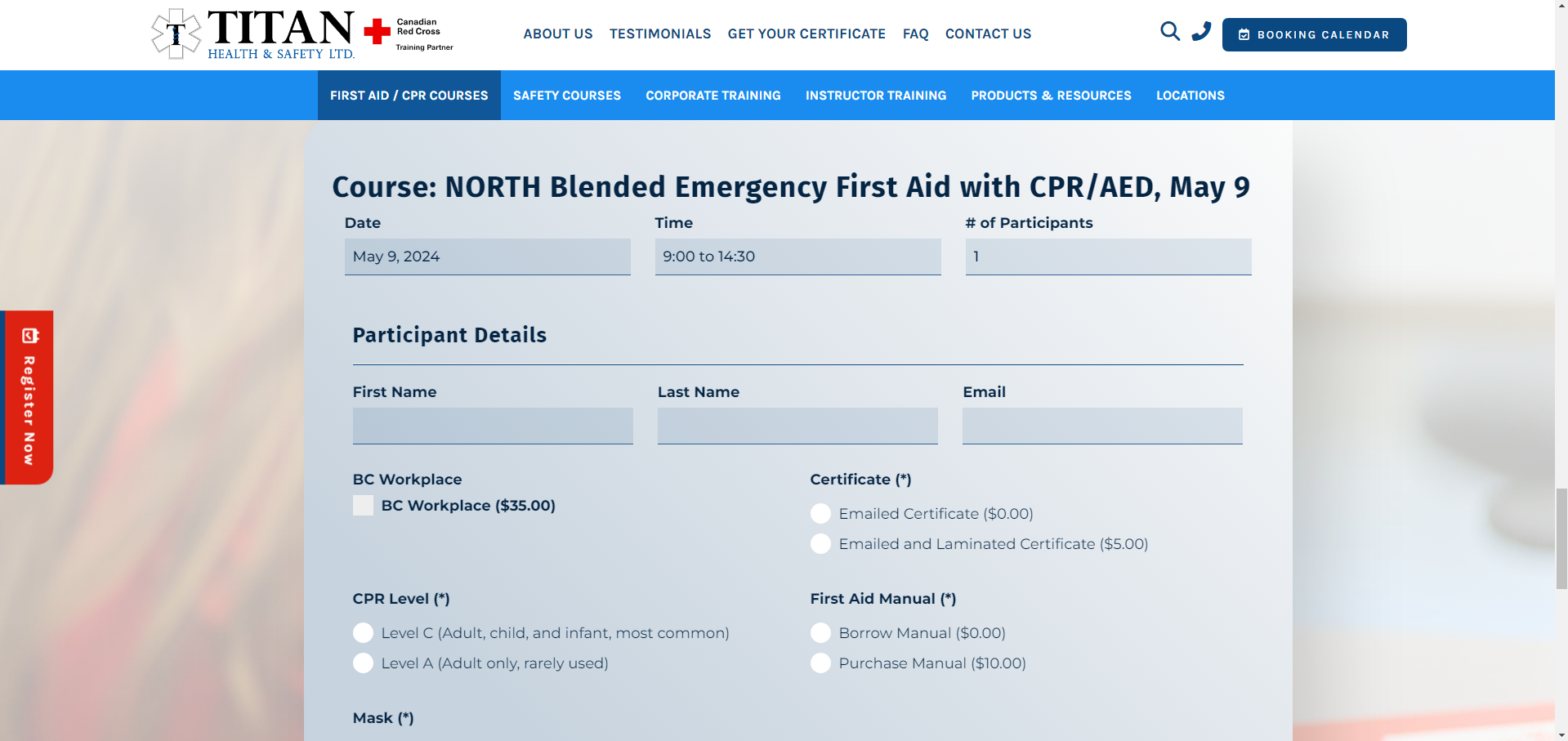Click the Time field showing 9:00 to 14:30
The height and width of the screenshot is (741, 1568).
click(x=798, y=257)
